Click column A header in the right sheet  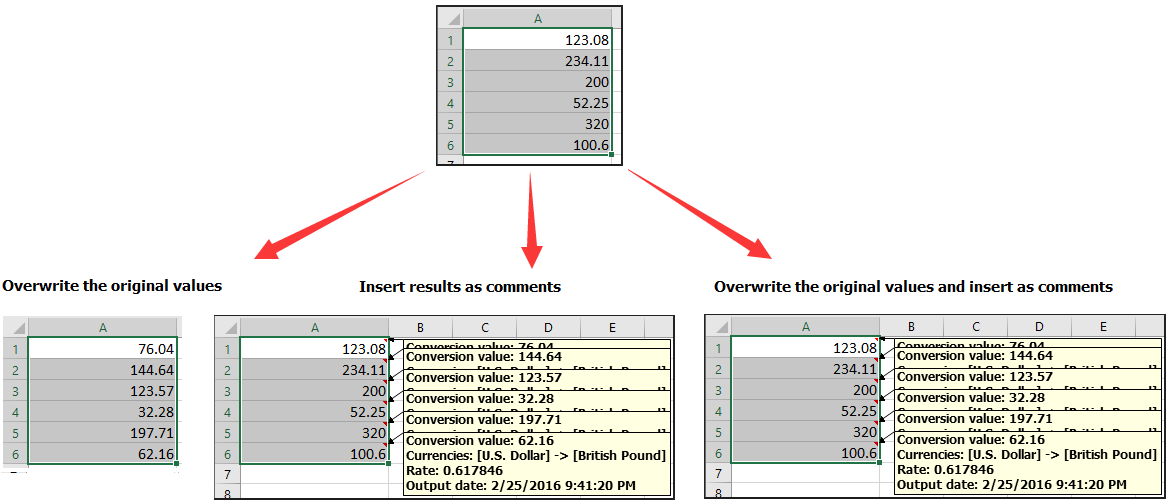click(x=805, y=327)
